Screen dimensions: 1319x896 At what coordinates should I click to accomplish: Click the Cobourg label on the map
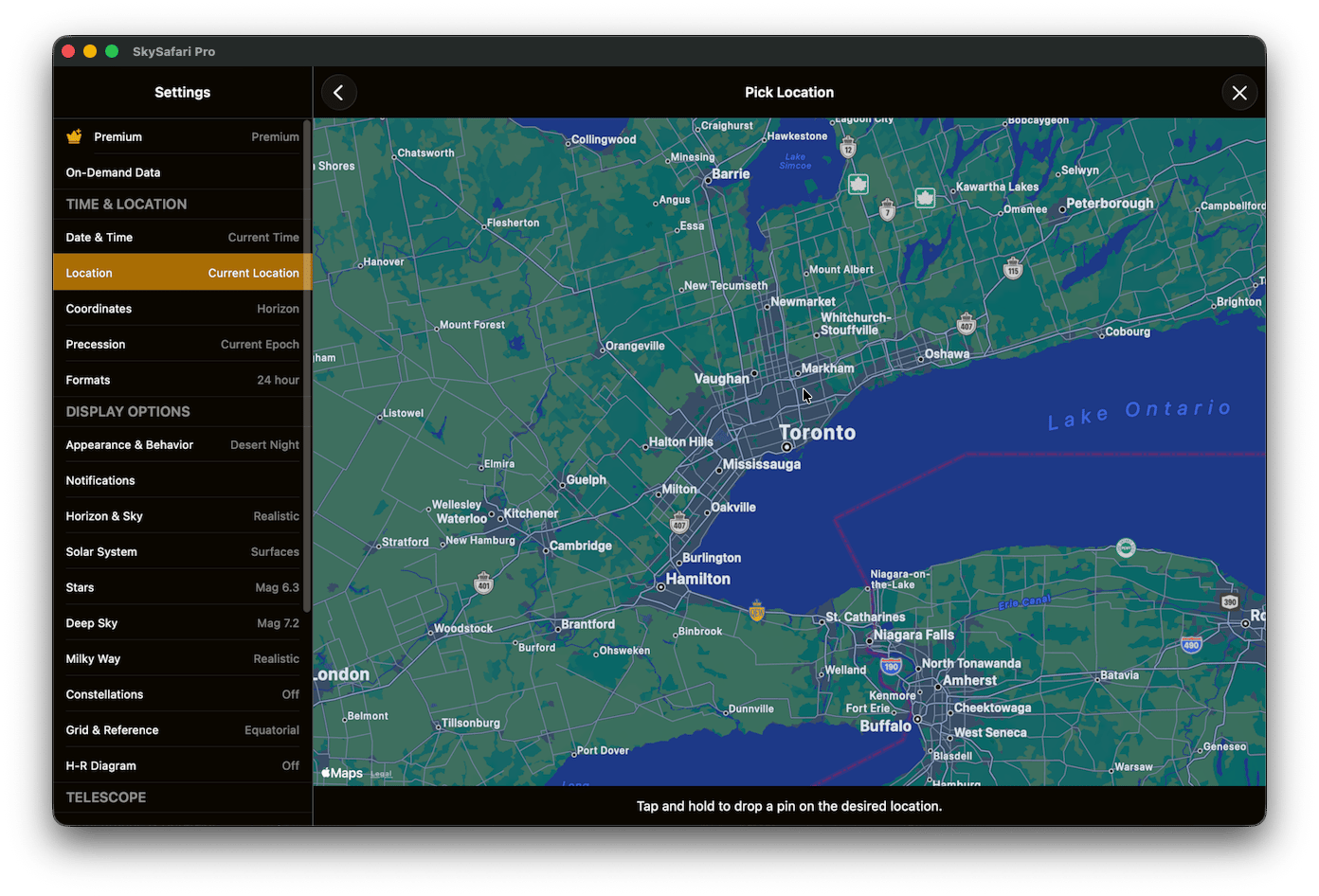[x=1128, y=332]
